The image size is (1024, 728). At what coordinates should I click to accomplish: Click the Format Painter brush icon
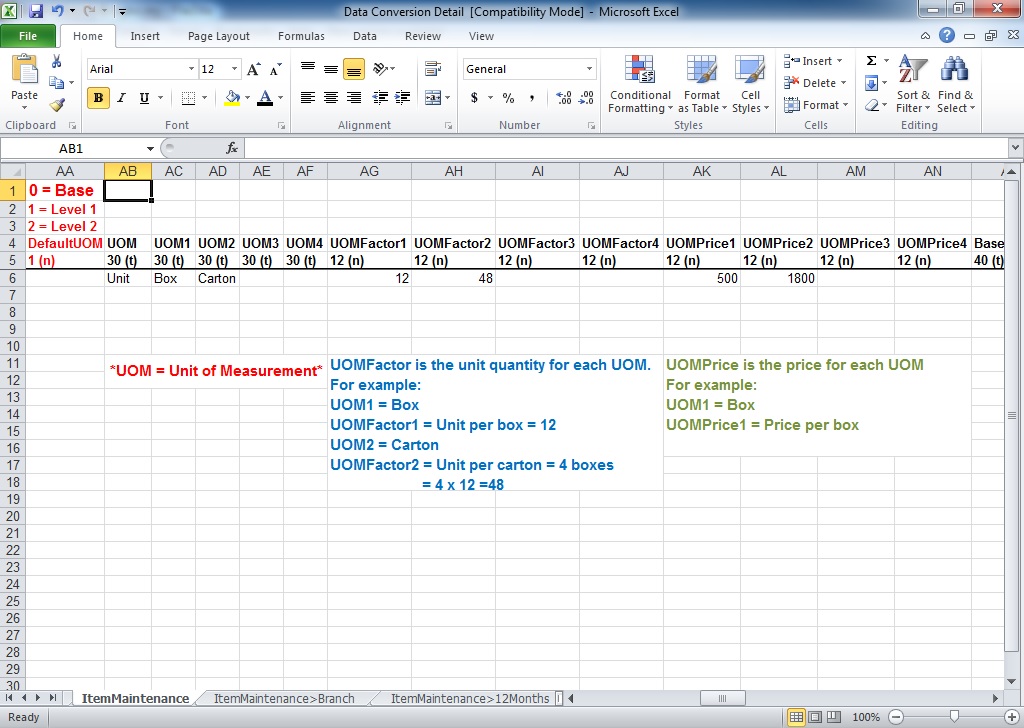click(x=57, y=104)
